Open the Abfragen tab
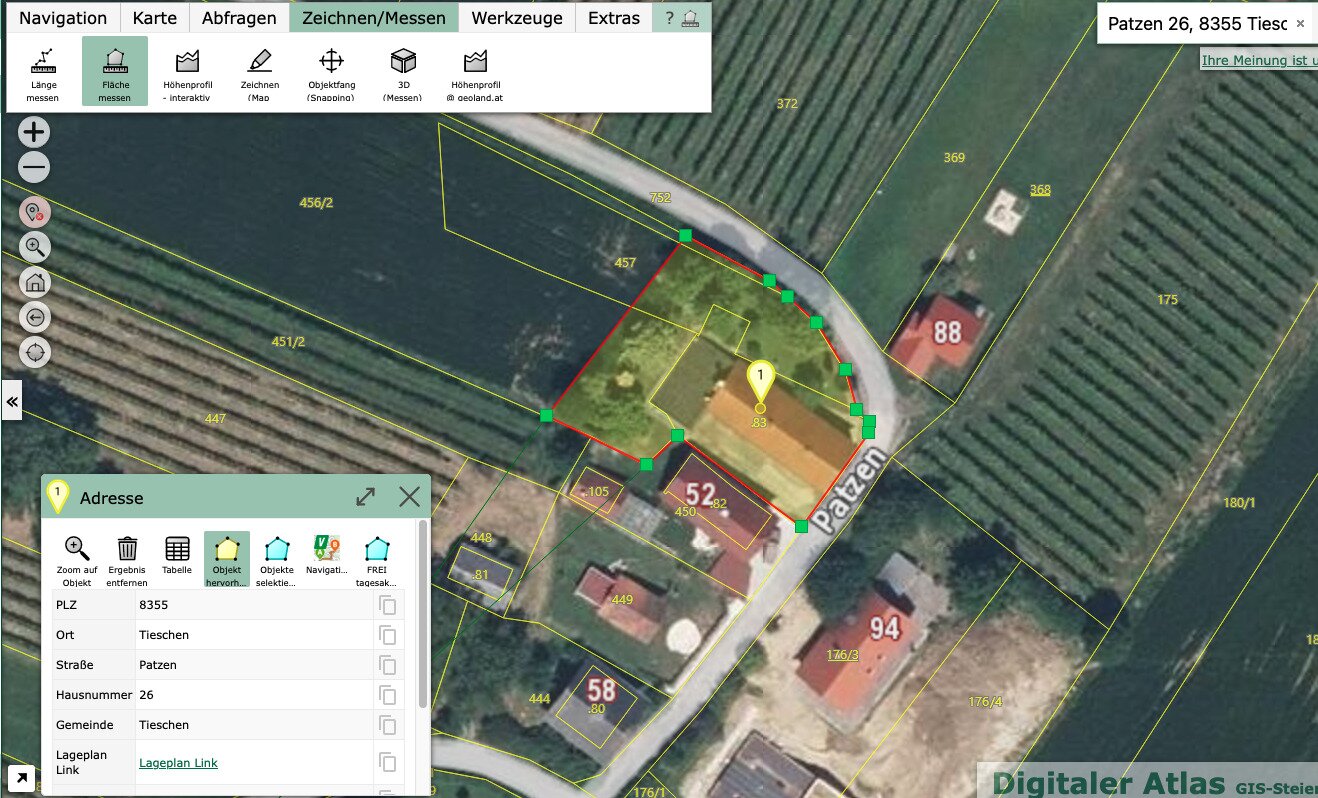 tap(239, 18)
